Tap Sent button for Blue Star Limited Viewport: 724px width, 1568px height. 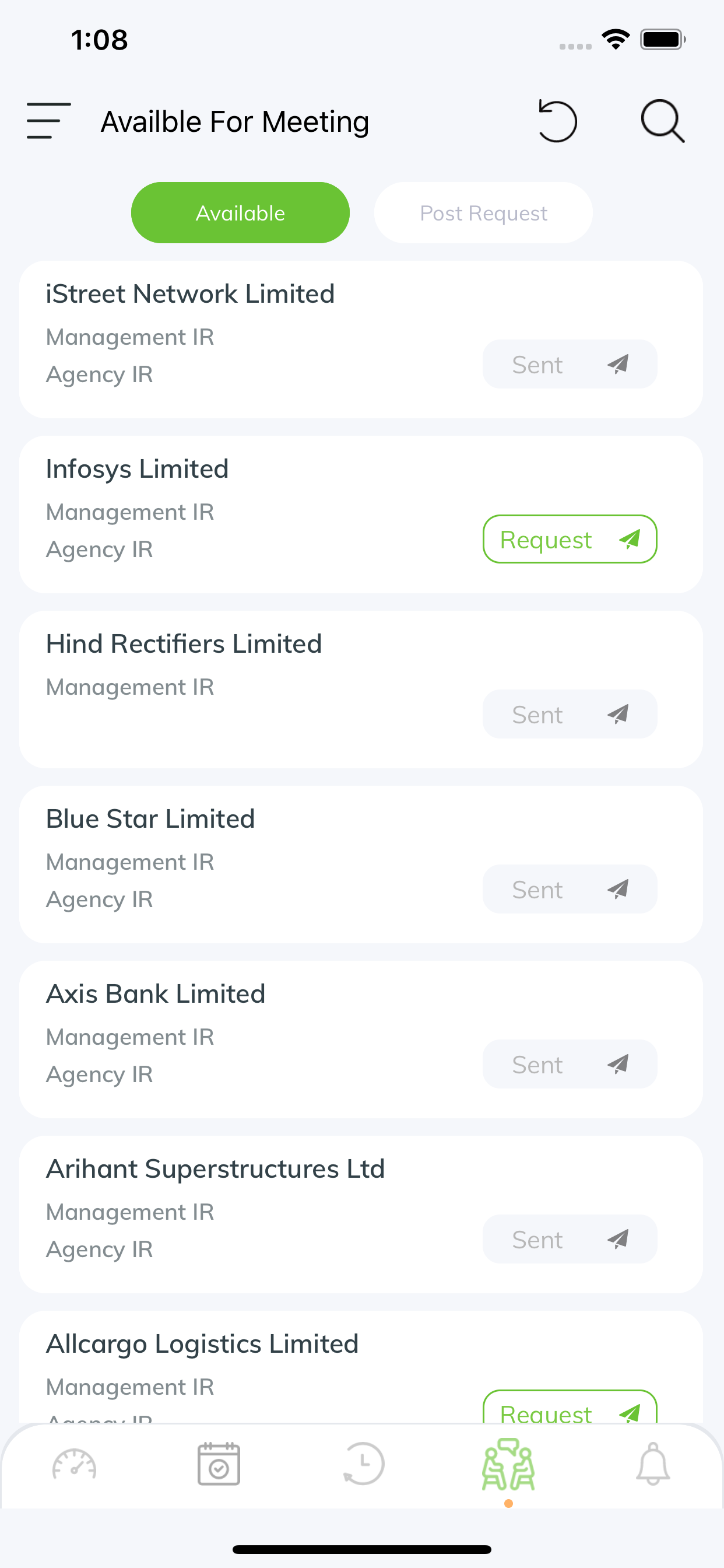coord(570,890)
